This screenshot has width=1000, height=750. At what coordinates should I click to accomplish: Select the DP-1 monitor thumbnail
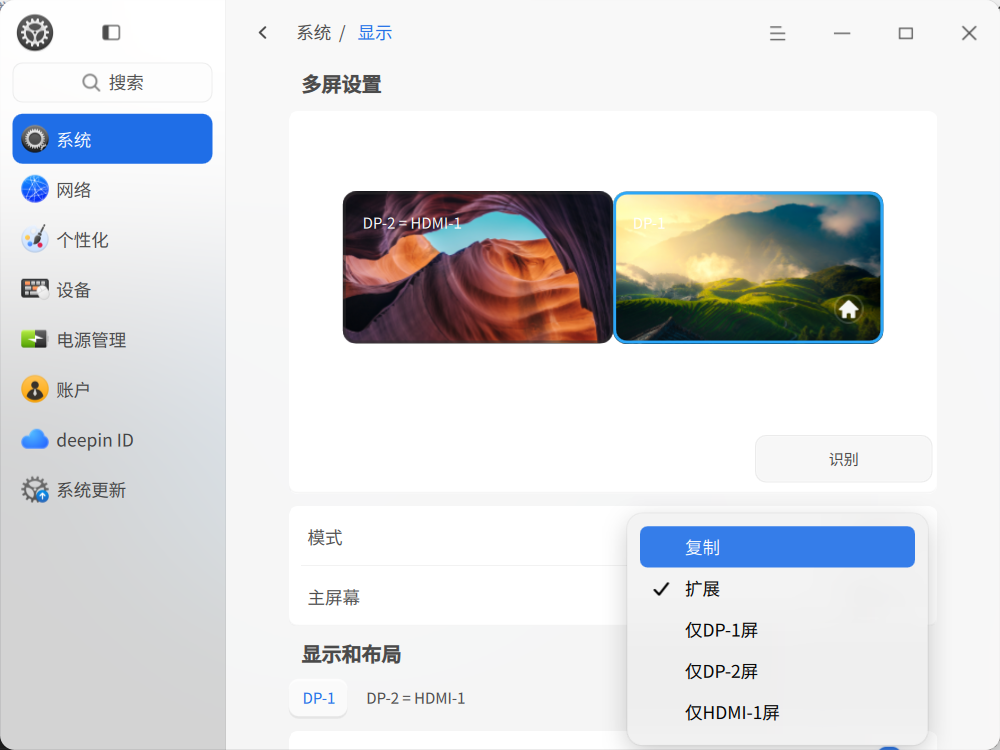pos(748,267)
